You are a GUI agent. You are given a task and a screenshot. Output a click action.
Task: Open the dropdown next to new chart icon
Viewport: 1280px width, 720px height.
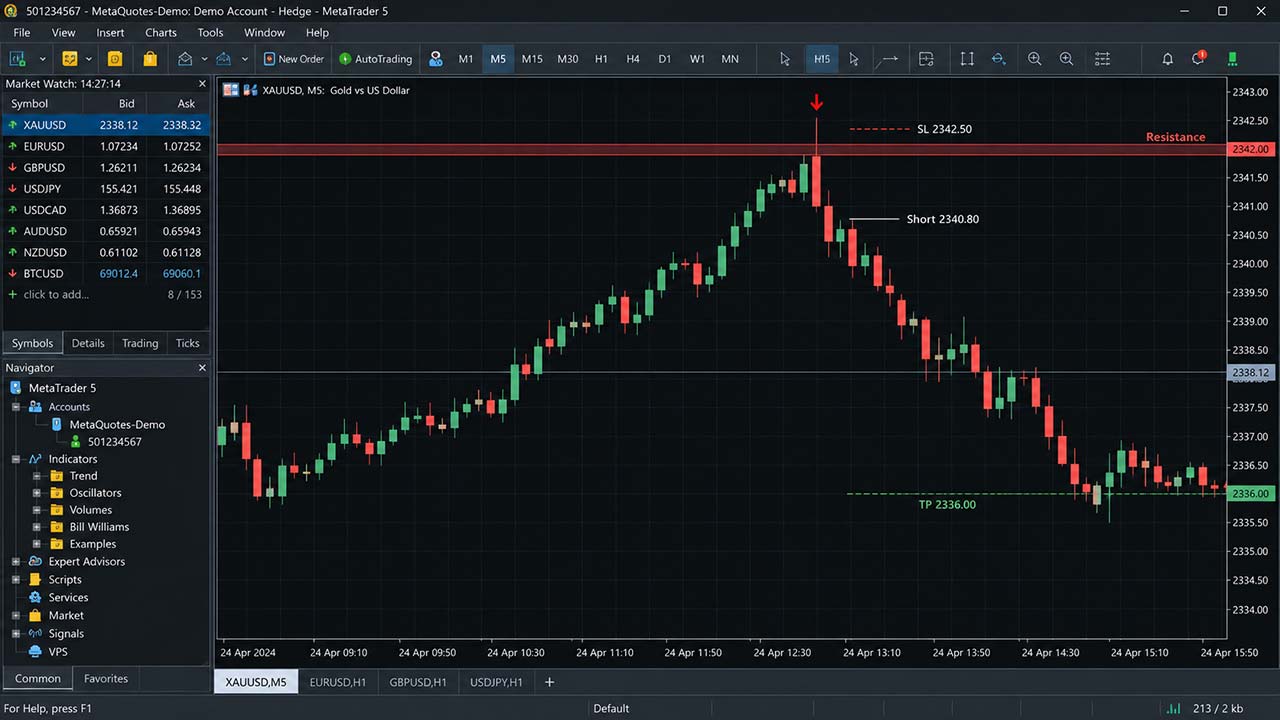pos(43,59)
